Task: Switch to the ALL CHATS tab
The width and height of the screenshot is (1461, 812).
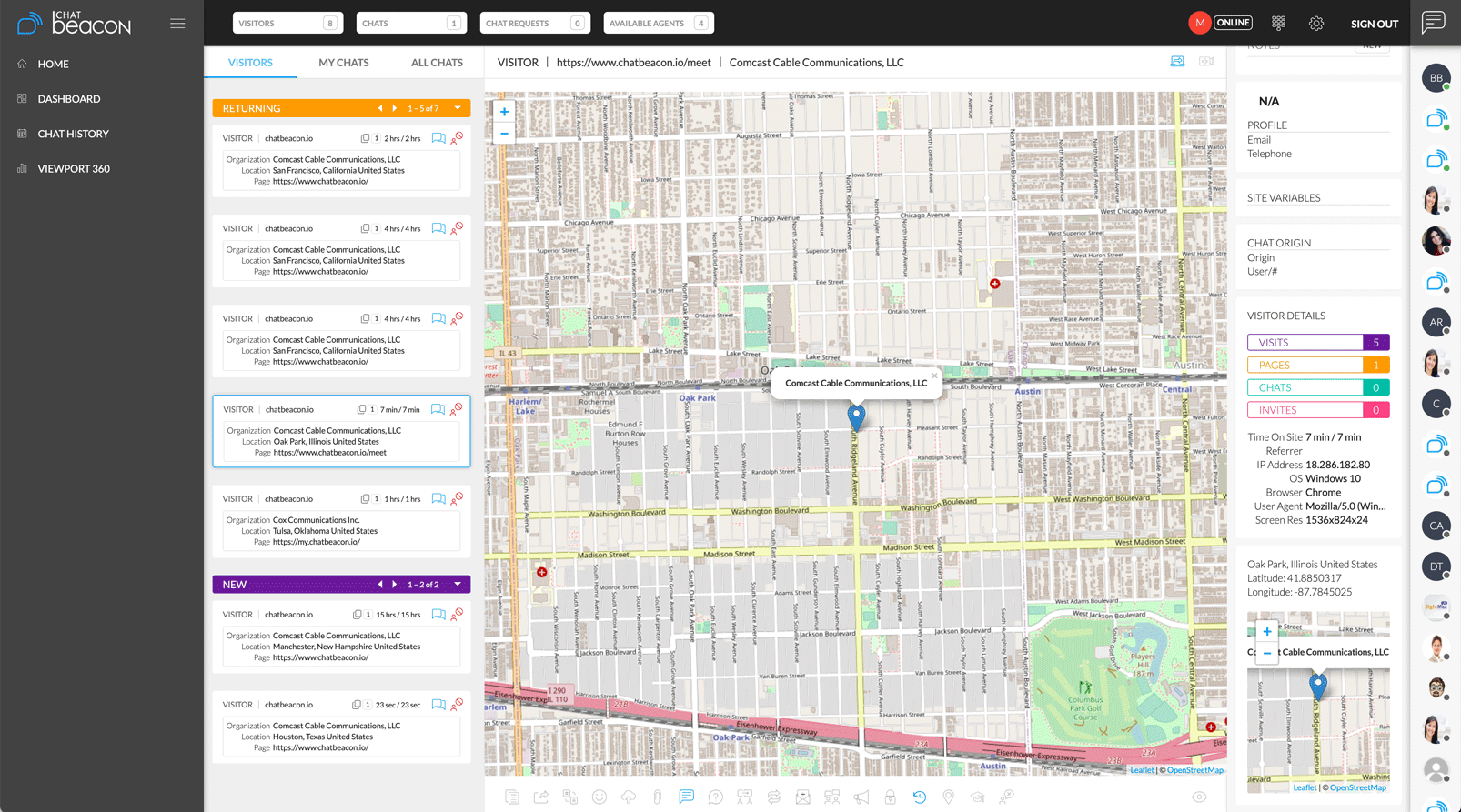Action: [x=437, y=63]
